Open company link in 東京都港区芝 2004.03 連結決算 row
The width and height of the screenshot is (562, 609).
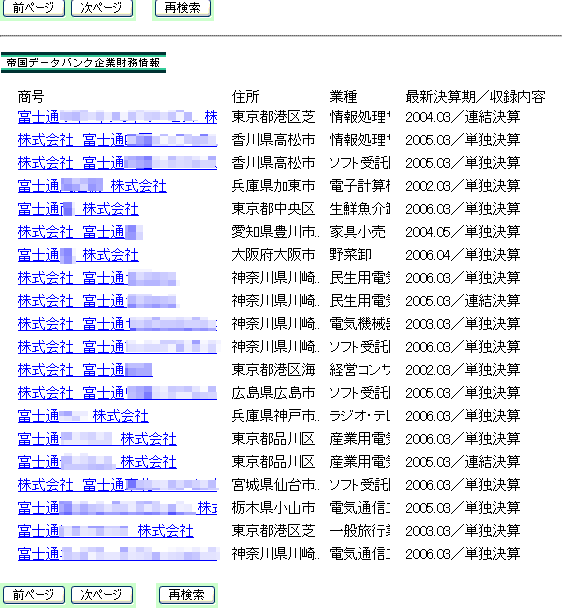117,117
